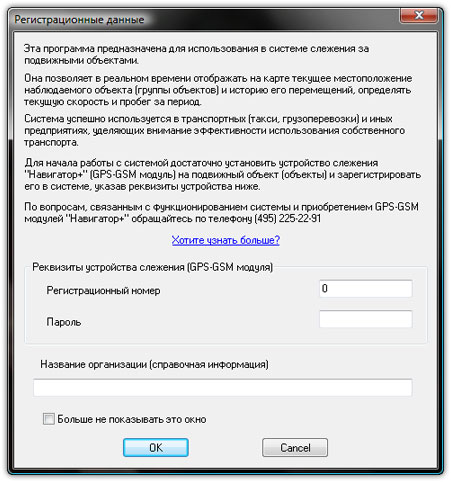Viewport: 451px width, 482px height.
Task: Open the 'Хотите узнать больше?' link
Action: (x=226, y=240)
